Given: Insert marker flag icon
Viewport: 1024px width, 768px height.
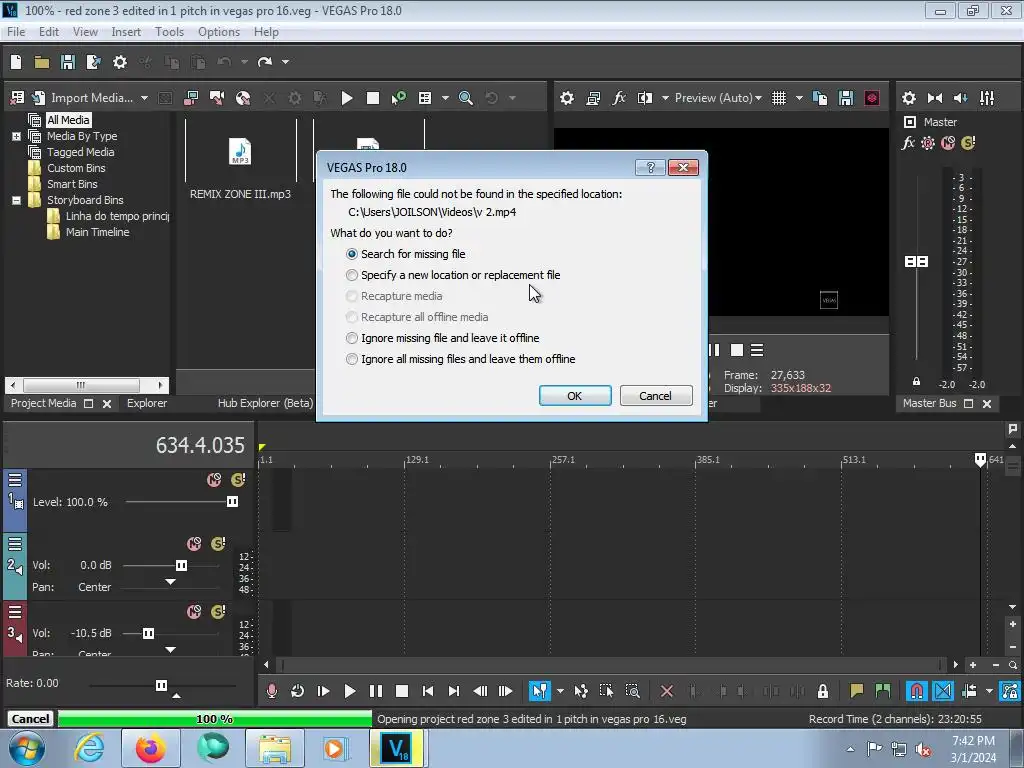Looking at the screenshot, I should [857, 691].
